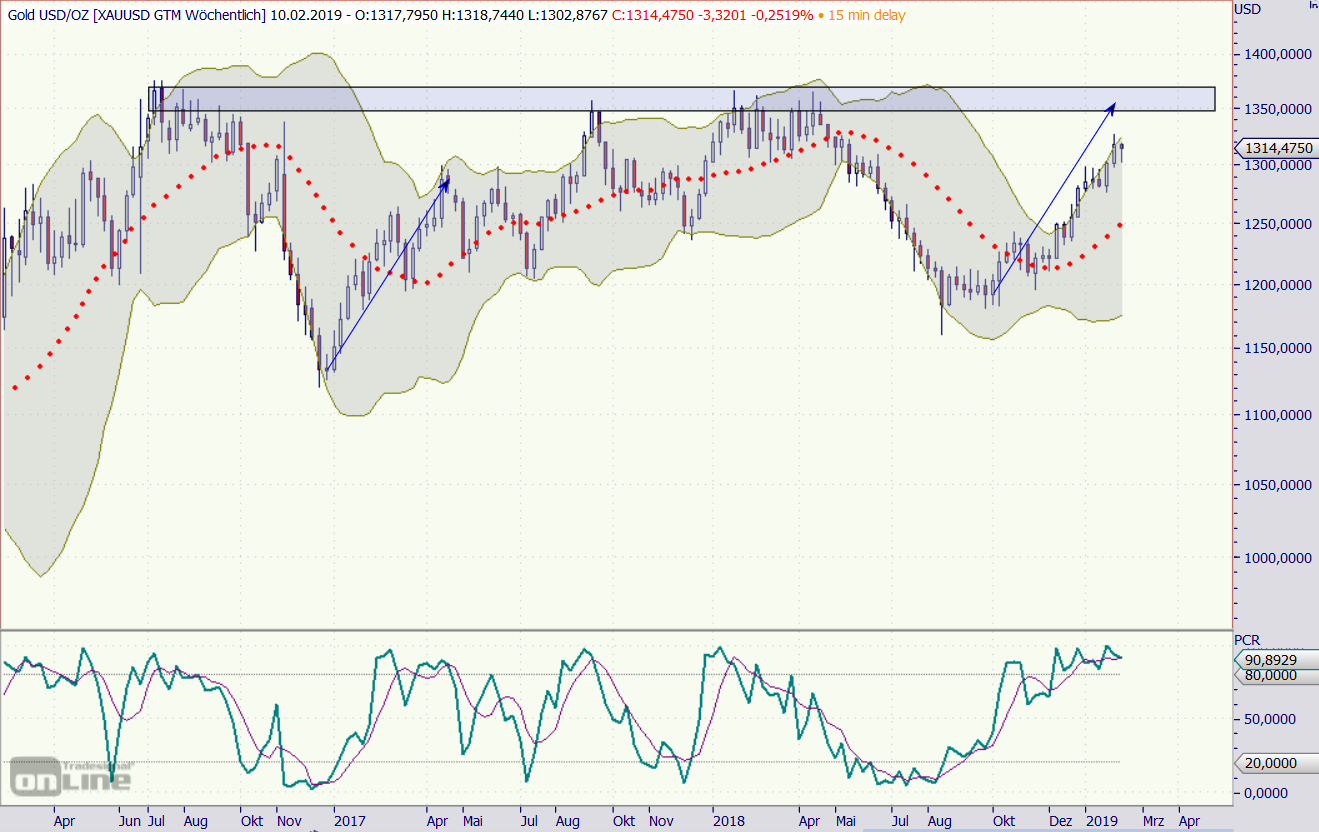Click the 50,0000 indicator axis label
The image size is (1319, 832).
point(1270,719)
